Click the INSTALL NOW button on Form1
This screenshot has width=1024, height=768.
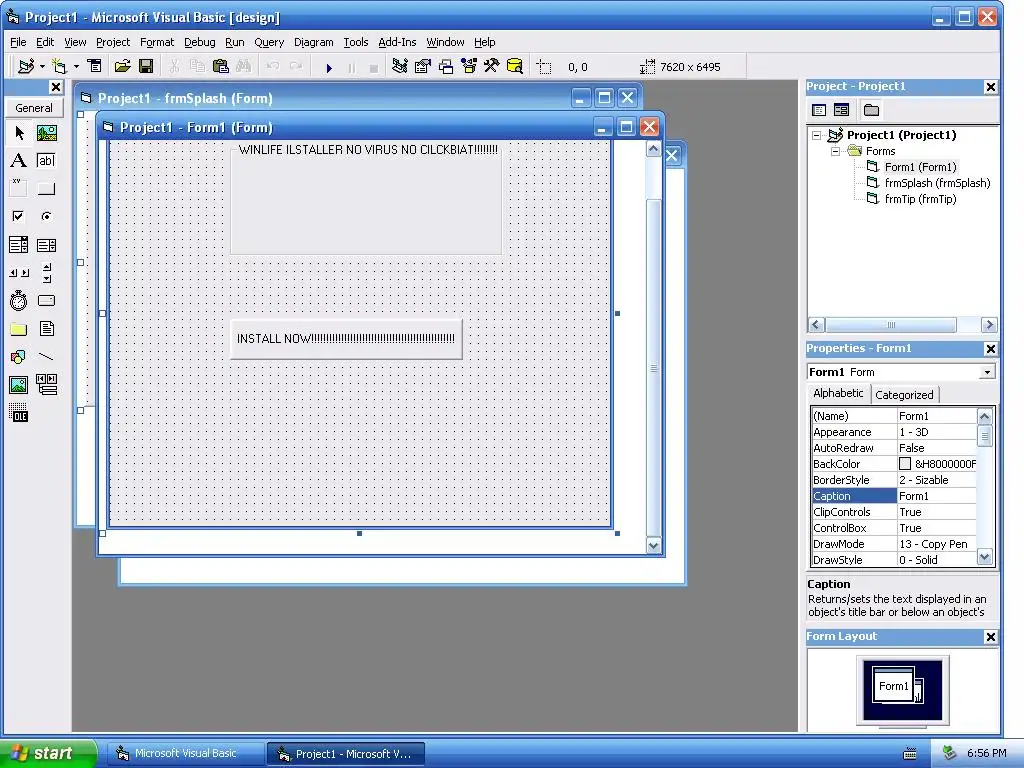pos(346,339)
